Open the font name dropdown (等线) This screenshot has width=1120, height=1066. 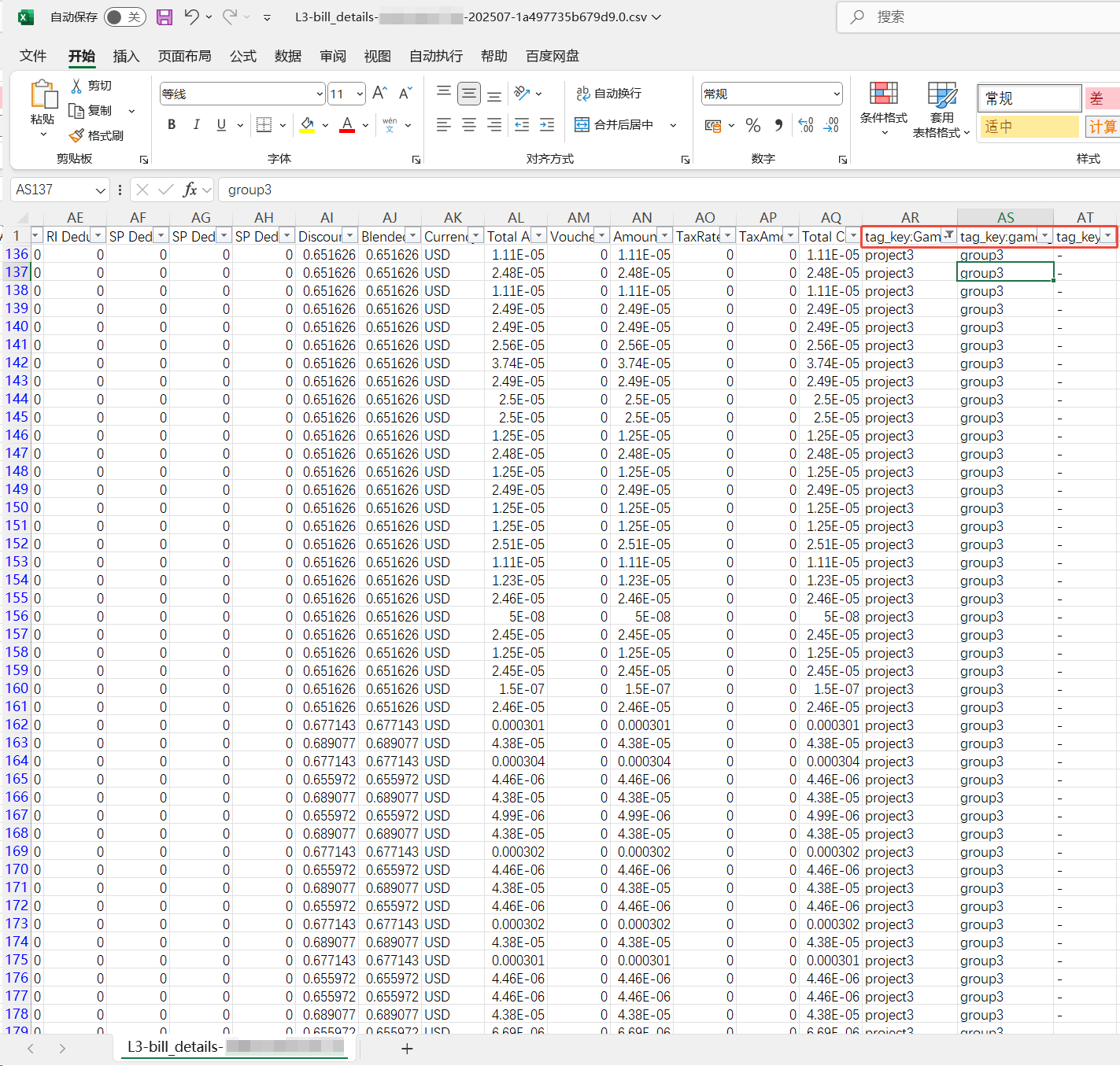[x=320, y=94]
